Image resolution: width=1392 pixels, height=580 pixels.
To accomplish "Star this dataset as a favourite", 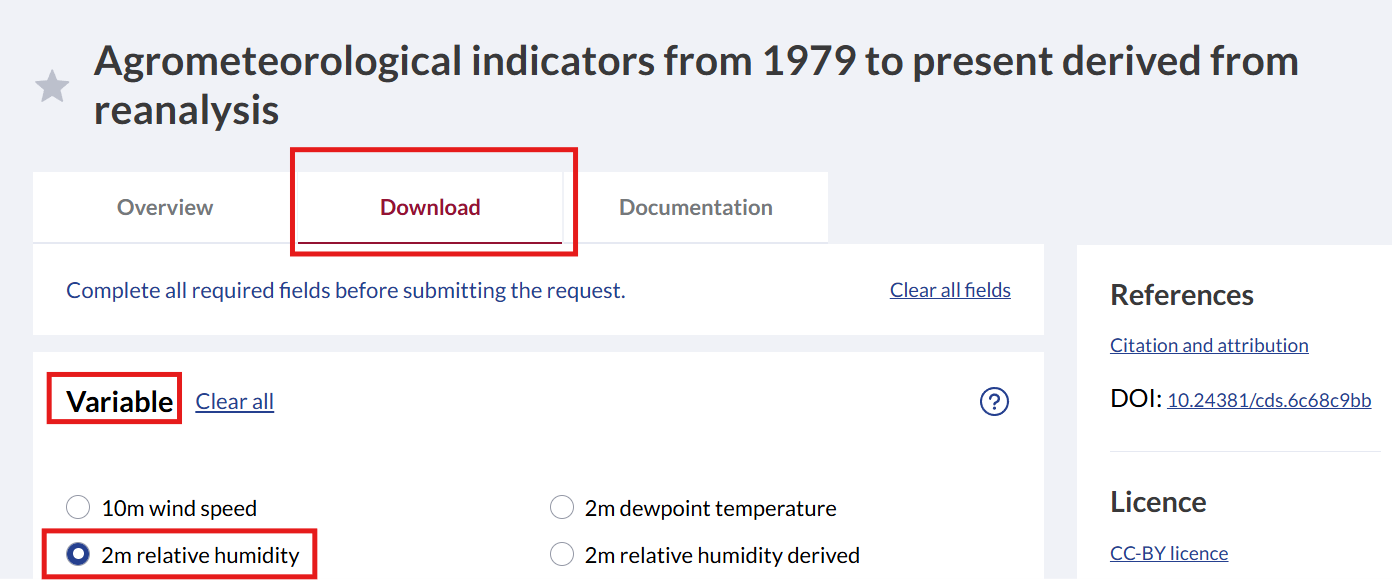I will point(52,87).
